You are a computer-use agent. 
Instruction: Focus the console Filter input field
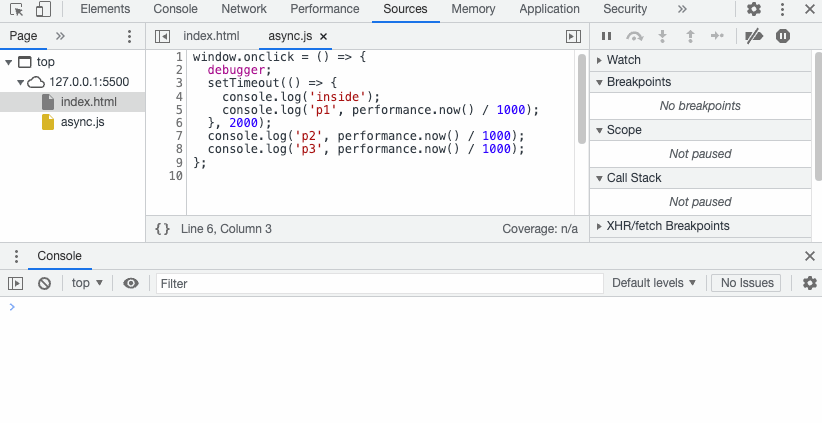point(380,284)
